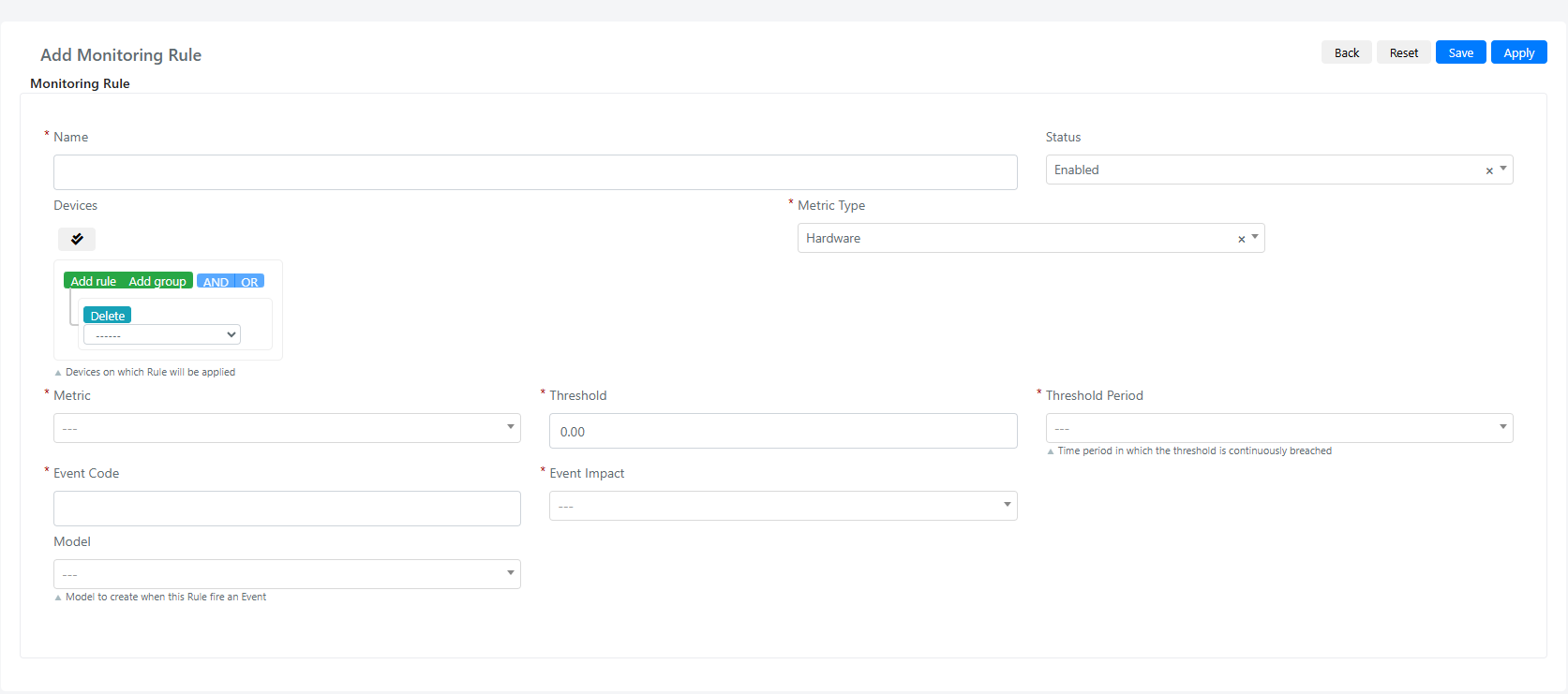Open the Metric Type dropdown arrow
Viewport: 1568px width, 694px height.
pyautogui.click(x=1255, y=238)
